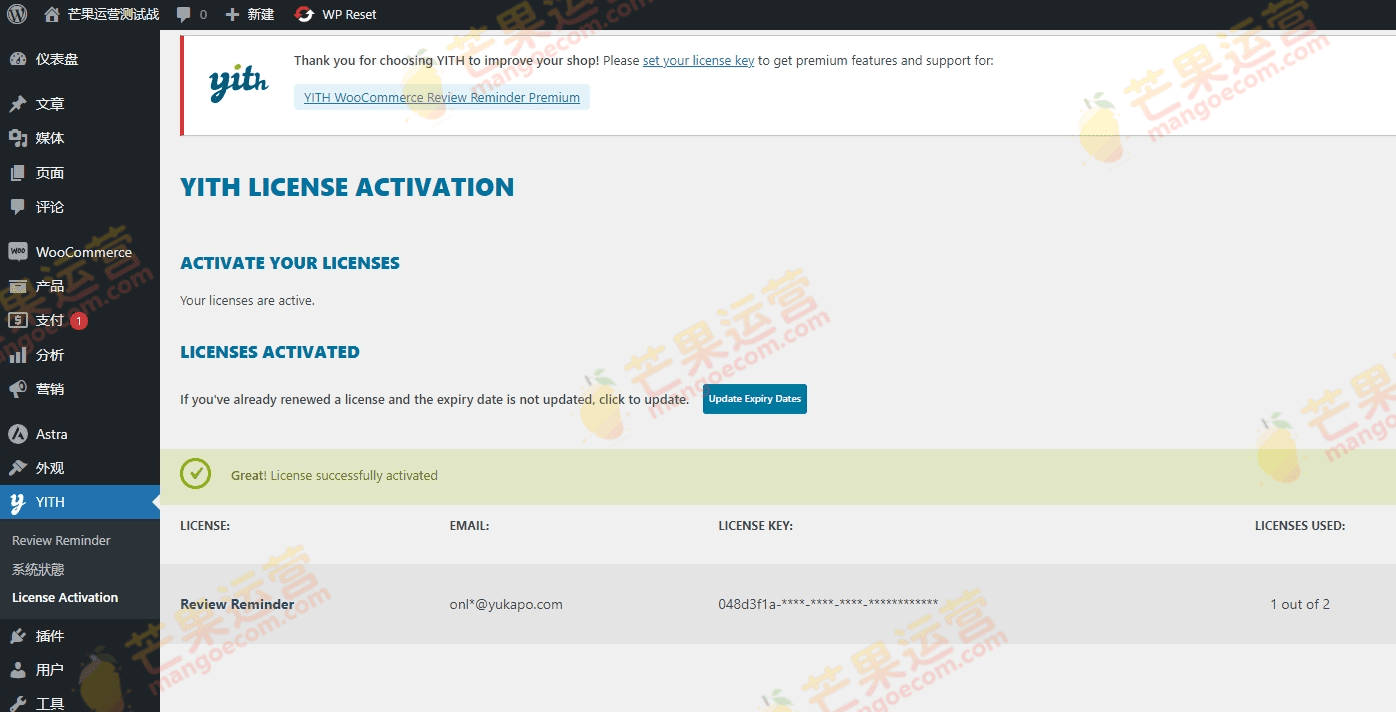Click 新建 in admin bar
The width and height of the screenshot is (1396, 712).
[261, 15]
